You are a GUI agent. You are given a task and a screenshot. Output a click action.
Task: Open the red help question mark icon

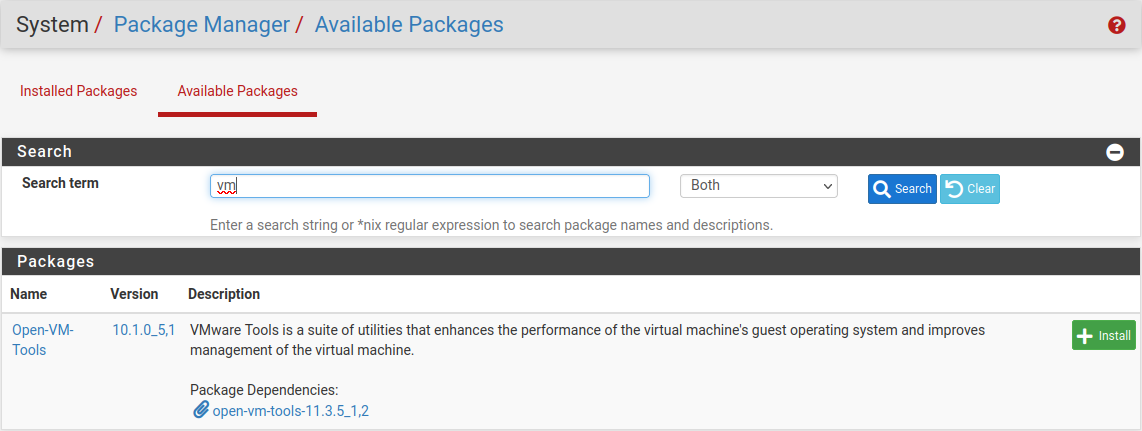pyautogui.click(x=1117, y=26)
